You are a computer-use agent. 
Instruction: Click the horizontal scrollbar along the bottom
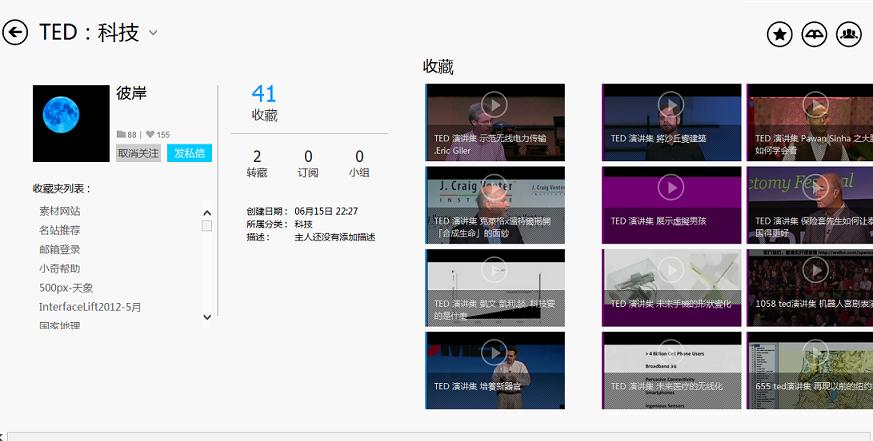[440, 437]
